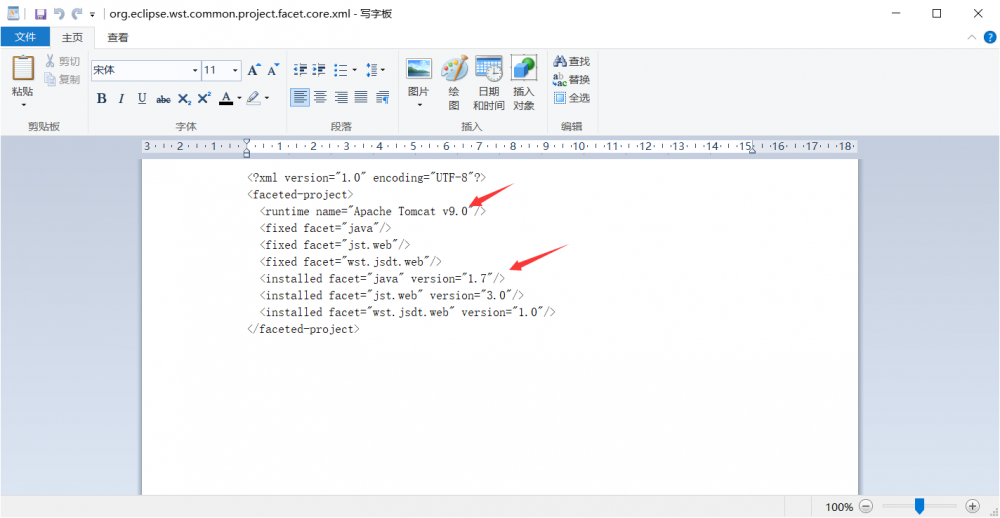Open WordPad help question mark icon

pos(989,37)
